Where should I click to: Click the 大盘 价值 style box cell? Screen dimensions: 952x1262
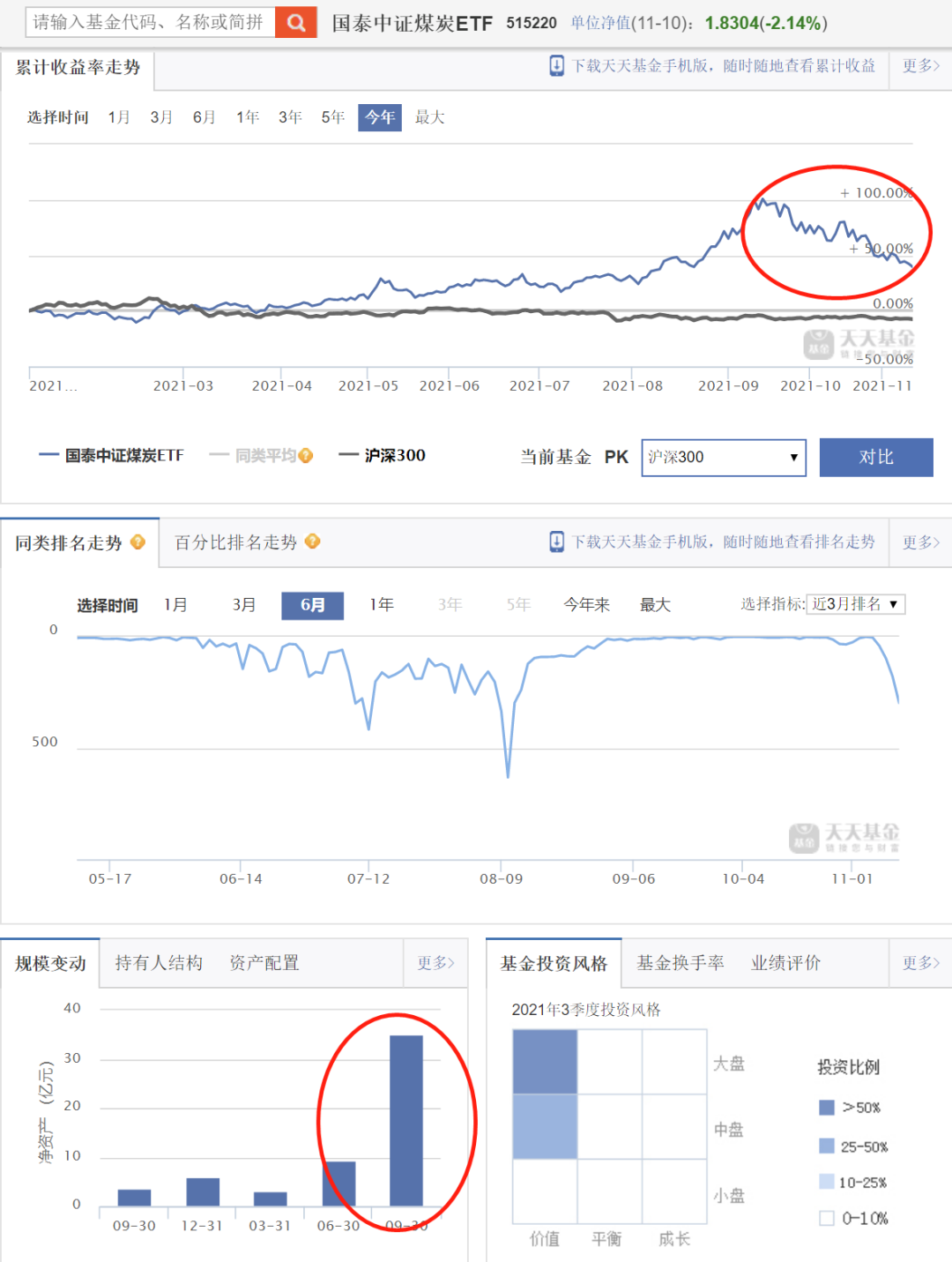pos(545,1062)
